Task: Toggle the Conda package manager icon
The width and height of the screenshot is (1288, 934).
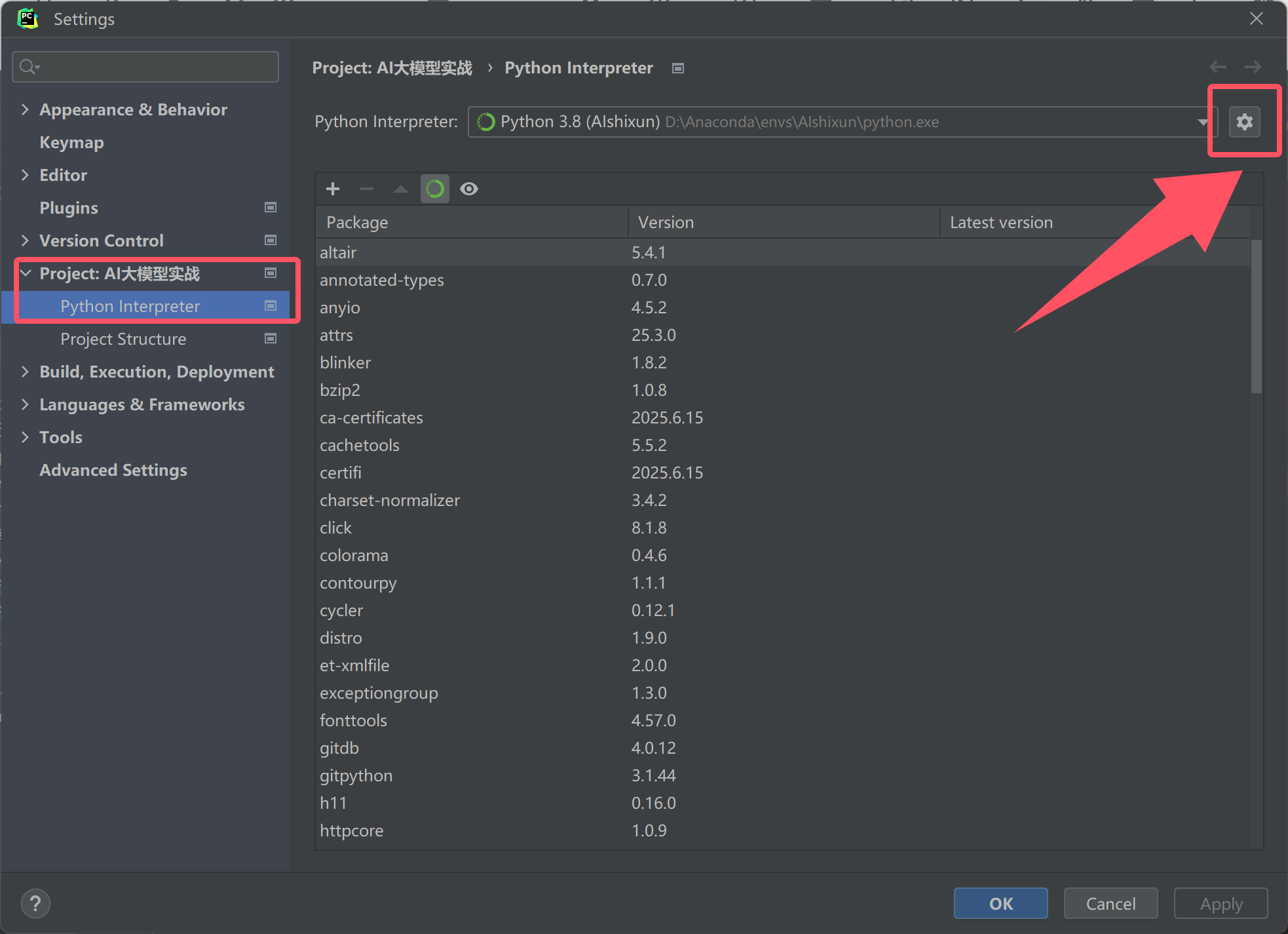Action: (x=435, y=189)
